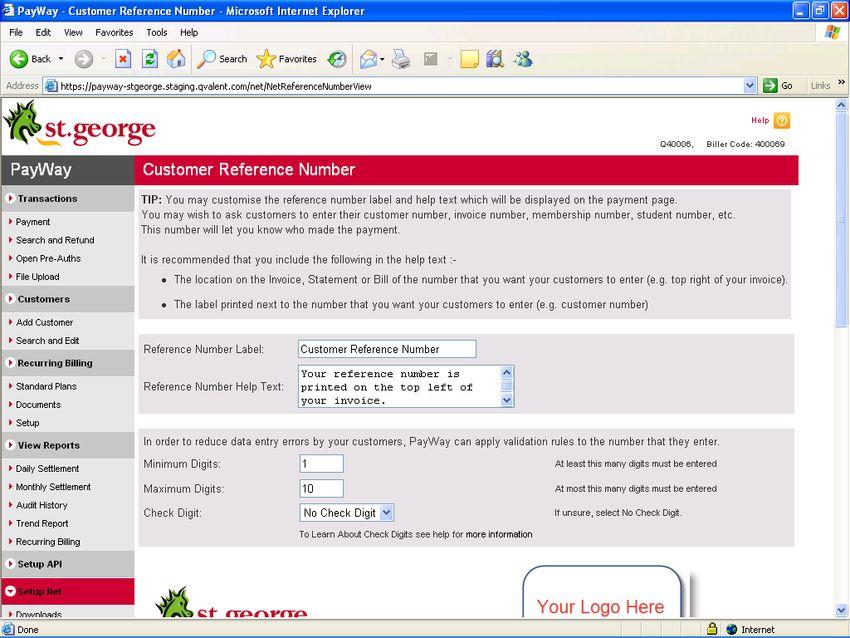The image size is (850, 638).
Task: Open the View menu
Action: click(73, 32)
